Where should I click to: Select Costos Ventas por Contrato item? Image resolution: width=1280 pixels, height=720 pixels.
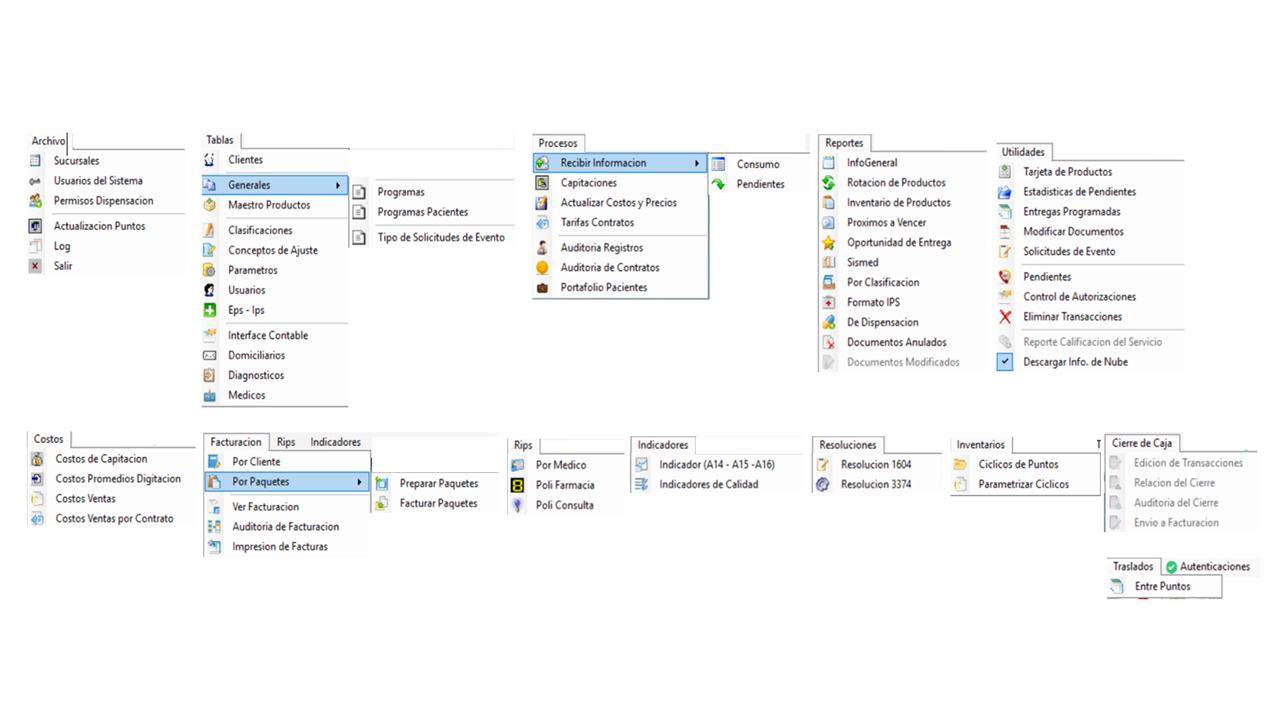coord(114,519)
